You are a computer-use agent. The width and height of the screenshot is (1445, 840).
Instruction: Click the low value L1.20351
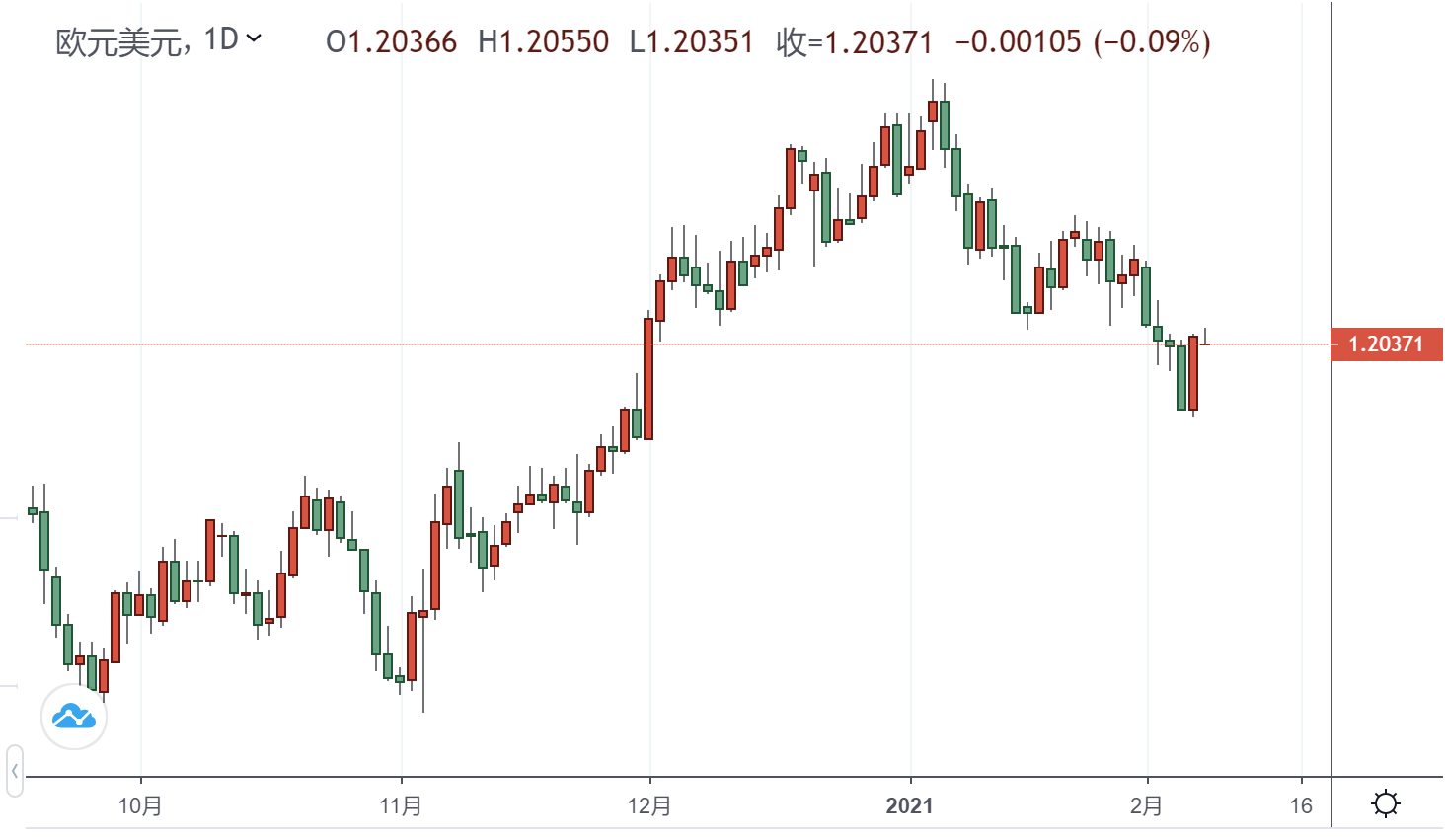pos(691,41)
